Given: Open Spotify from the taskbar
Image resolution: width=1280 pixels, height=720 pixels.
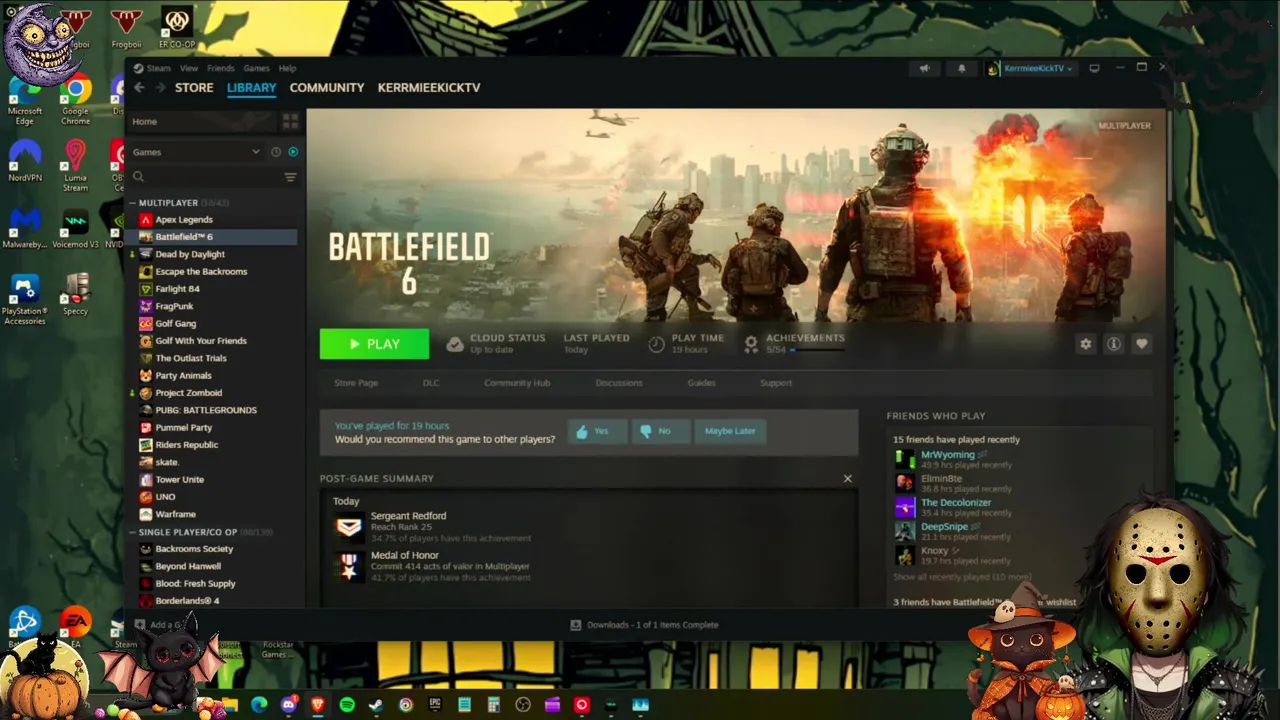Looking at the screenshot, I should coord(347,705).
